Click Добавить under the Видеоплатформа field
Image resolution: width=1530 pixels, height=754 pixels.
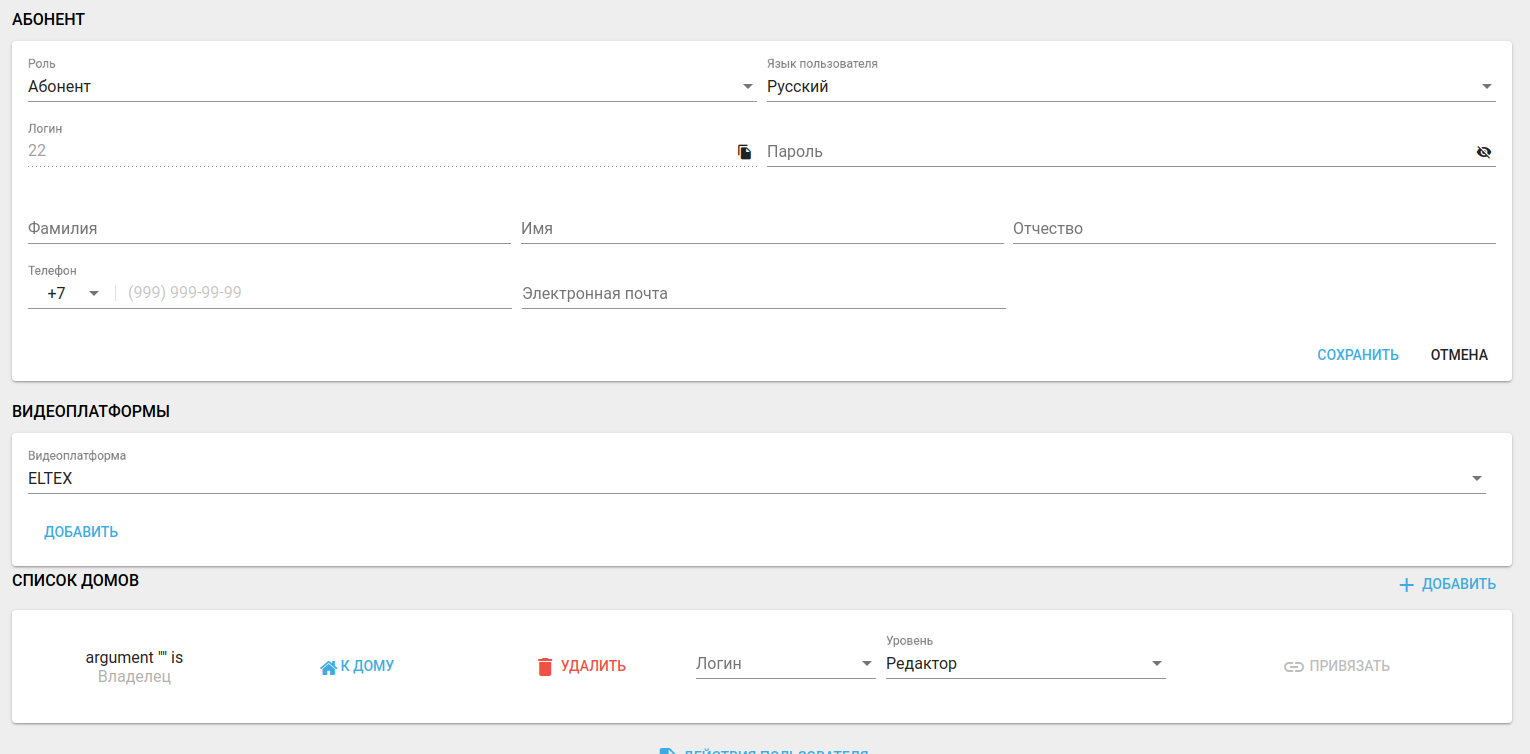point(81,532)
